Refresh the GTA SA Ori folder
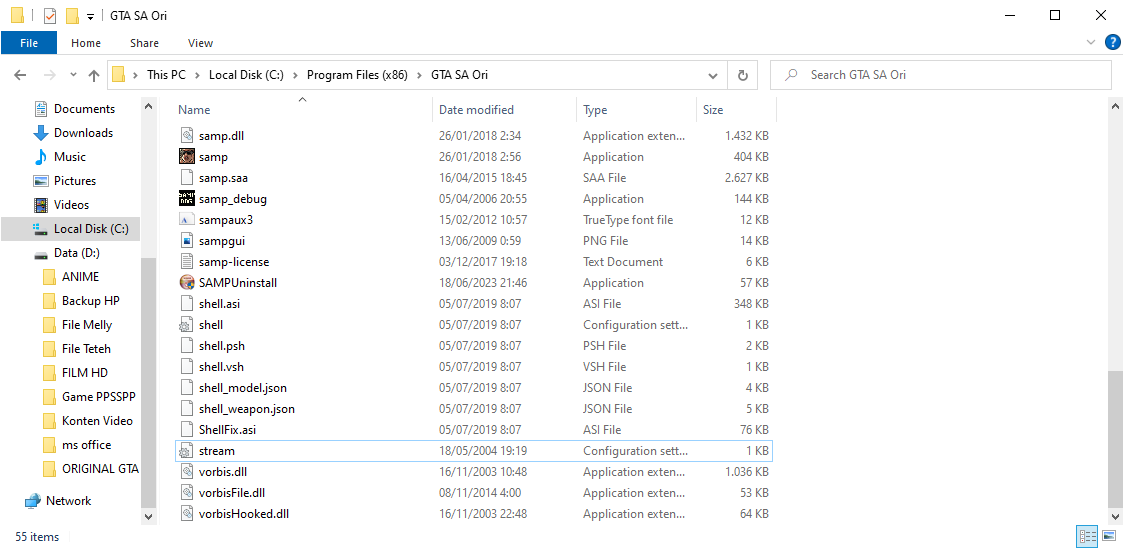This screenshot has height=548, width=1123. click(743, 74)
